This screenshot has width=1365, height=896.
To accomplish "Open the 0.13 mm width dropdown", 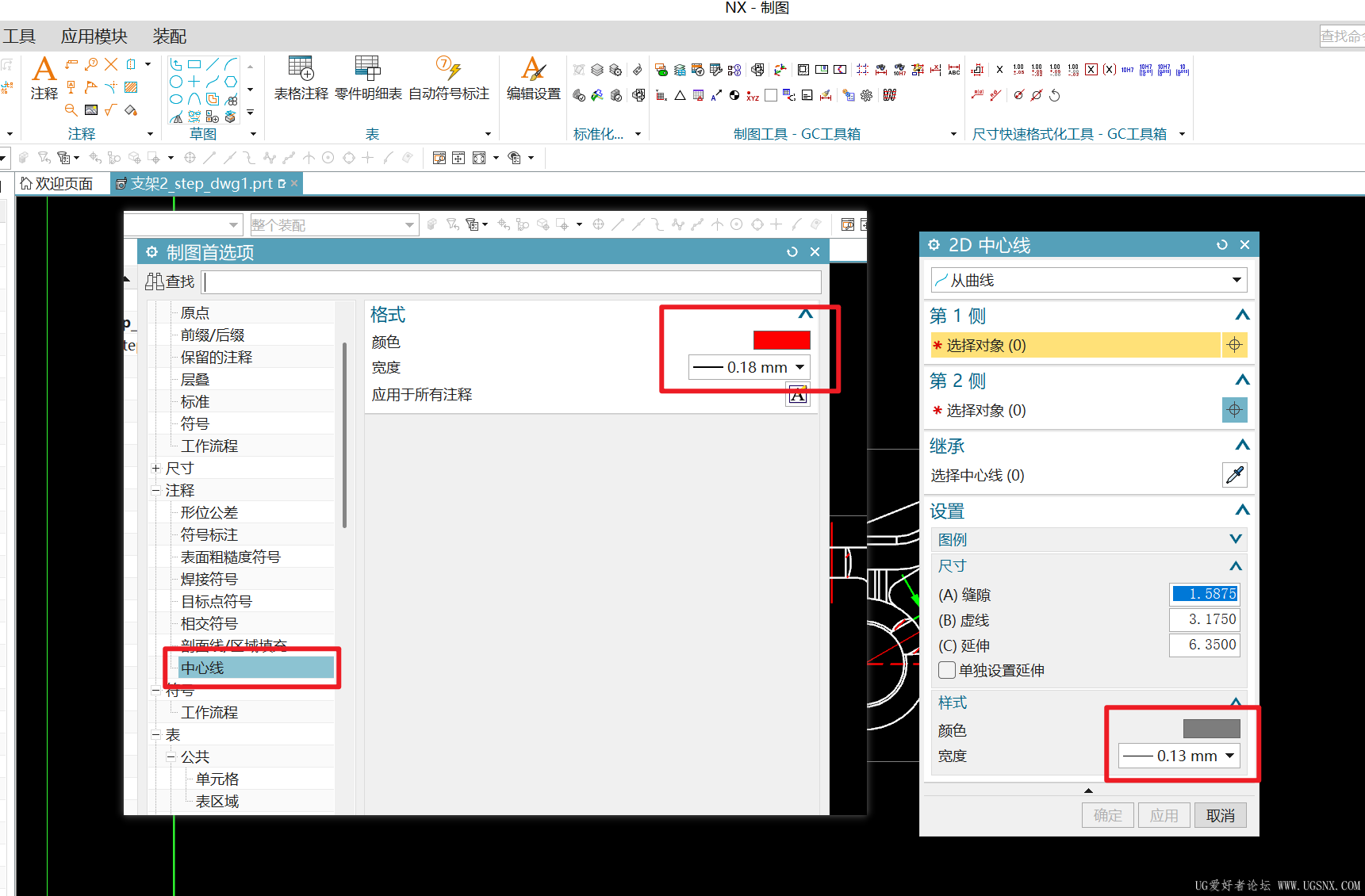I will tap(1179, 756).
